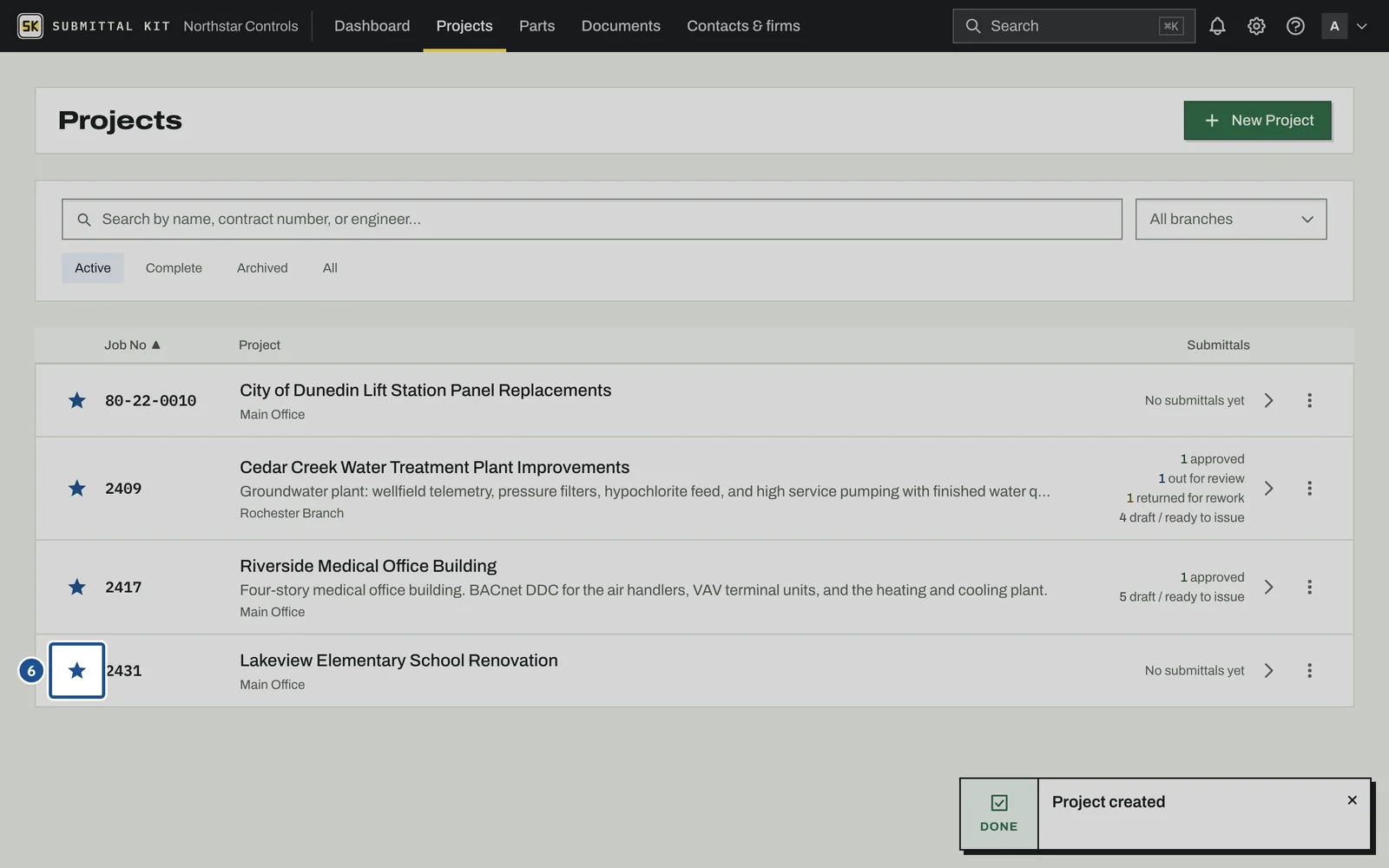Click the Submittals column header
The image size is (1389, 868).
1218,345
